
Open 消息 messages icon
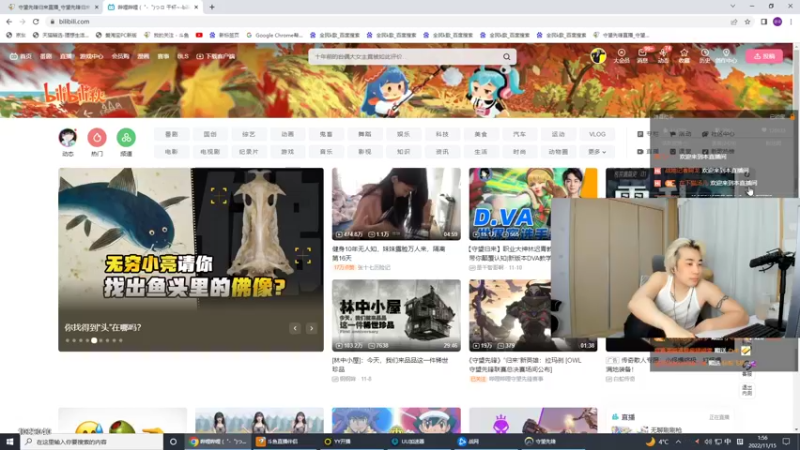pyautogui.click(x=642, y=56)
